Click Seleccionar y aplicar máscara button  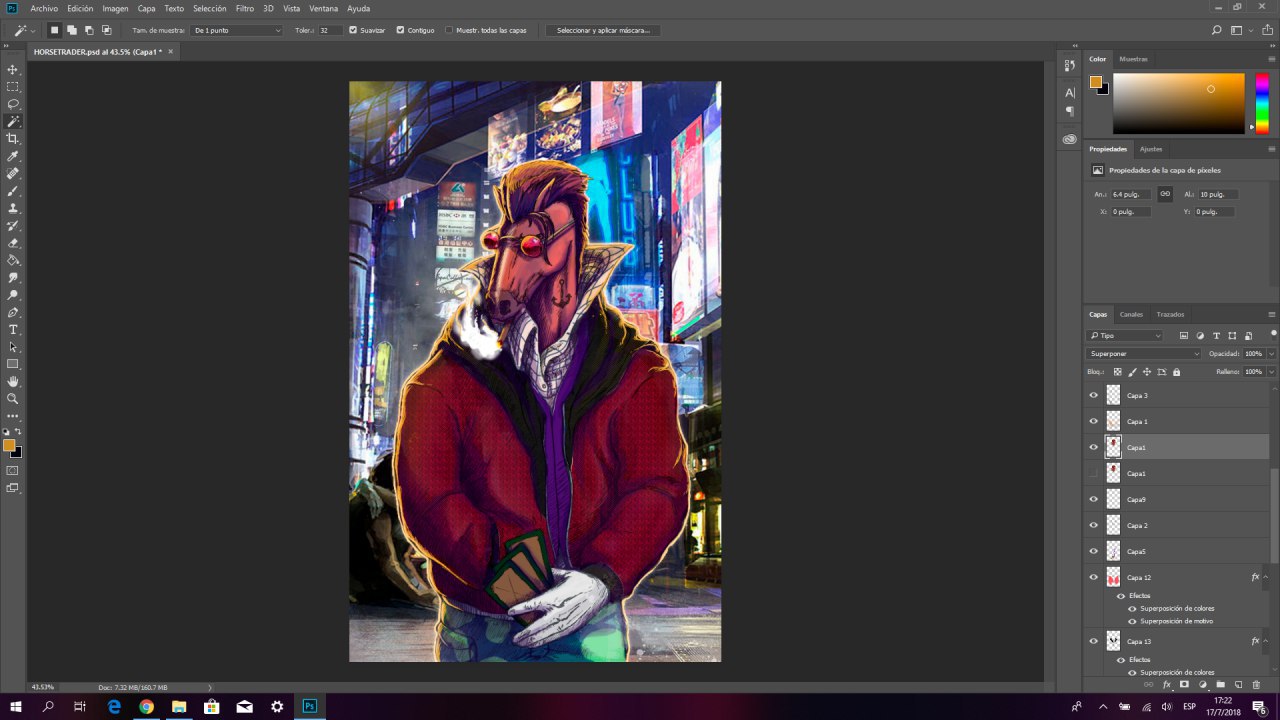click(x=603, y=30)
